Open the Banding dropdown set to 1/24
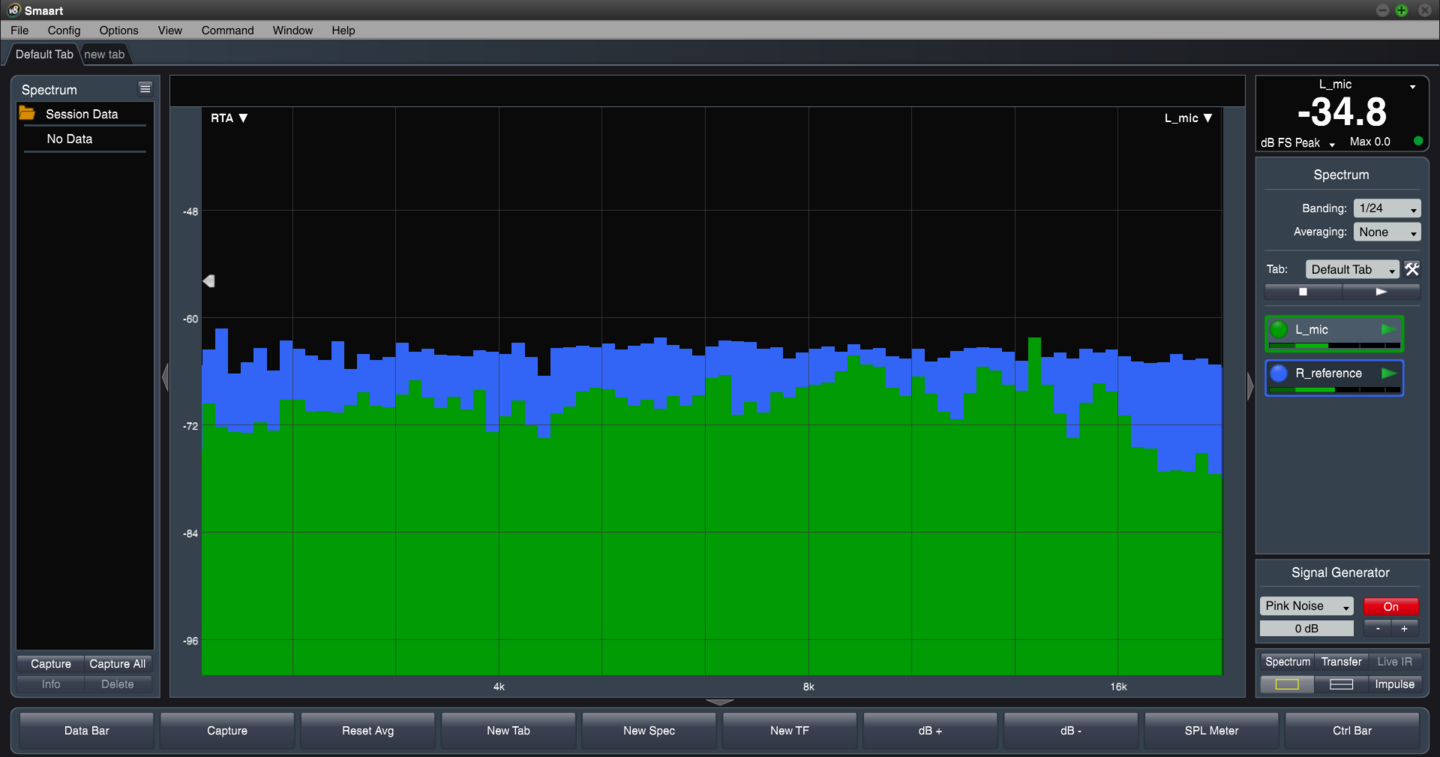Viewport: 1440px width, 757px height. [1387, 208]
